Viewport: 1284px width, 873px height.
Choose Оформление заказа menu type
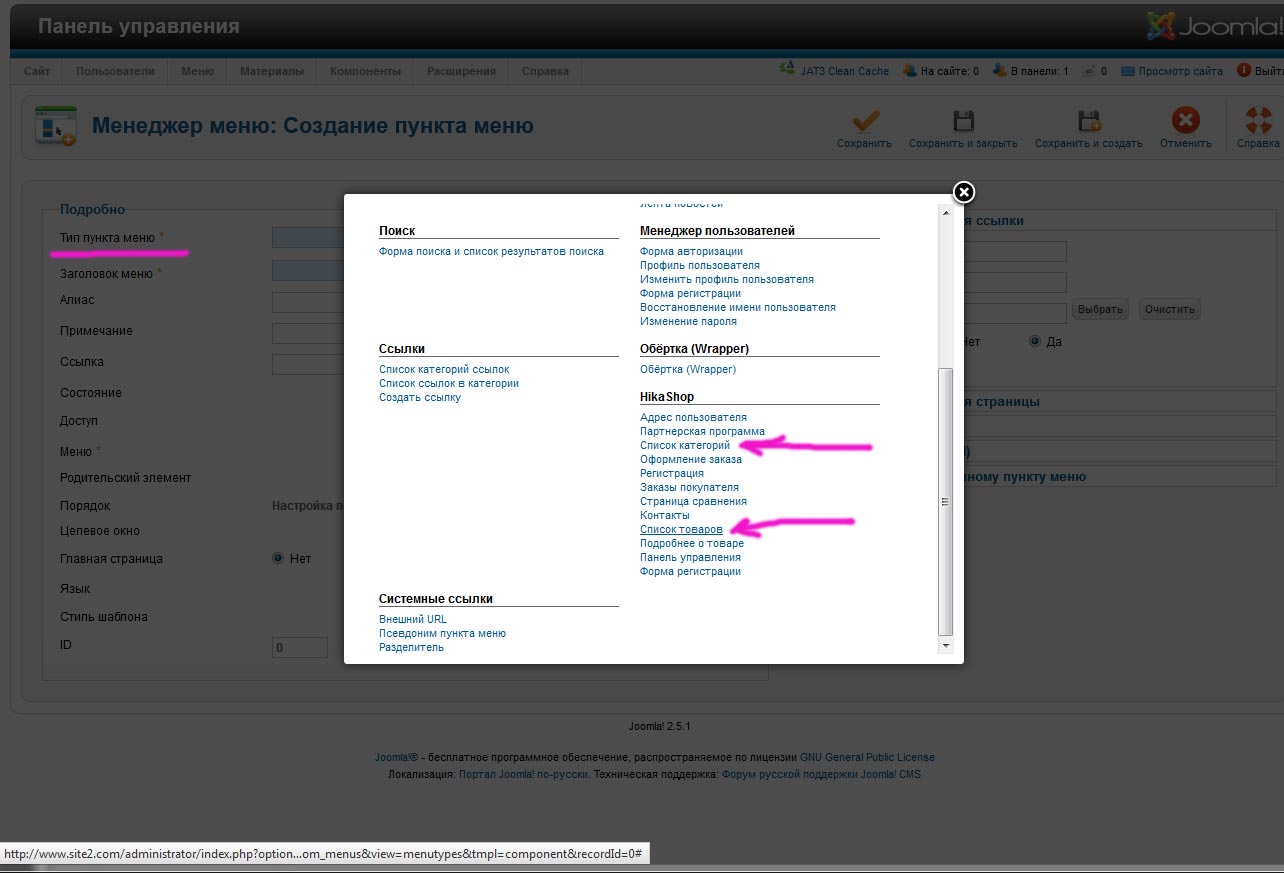tap(691, 459)
